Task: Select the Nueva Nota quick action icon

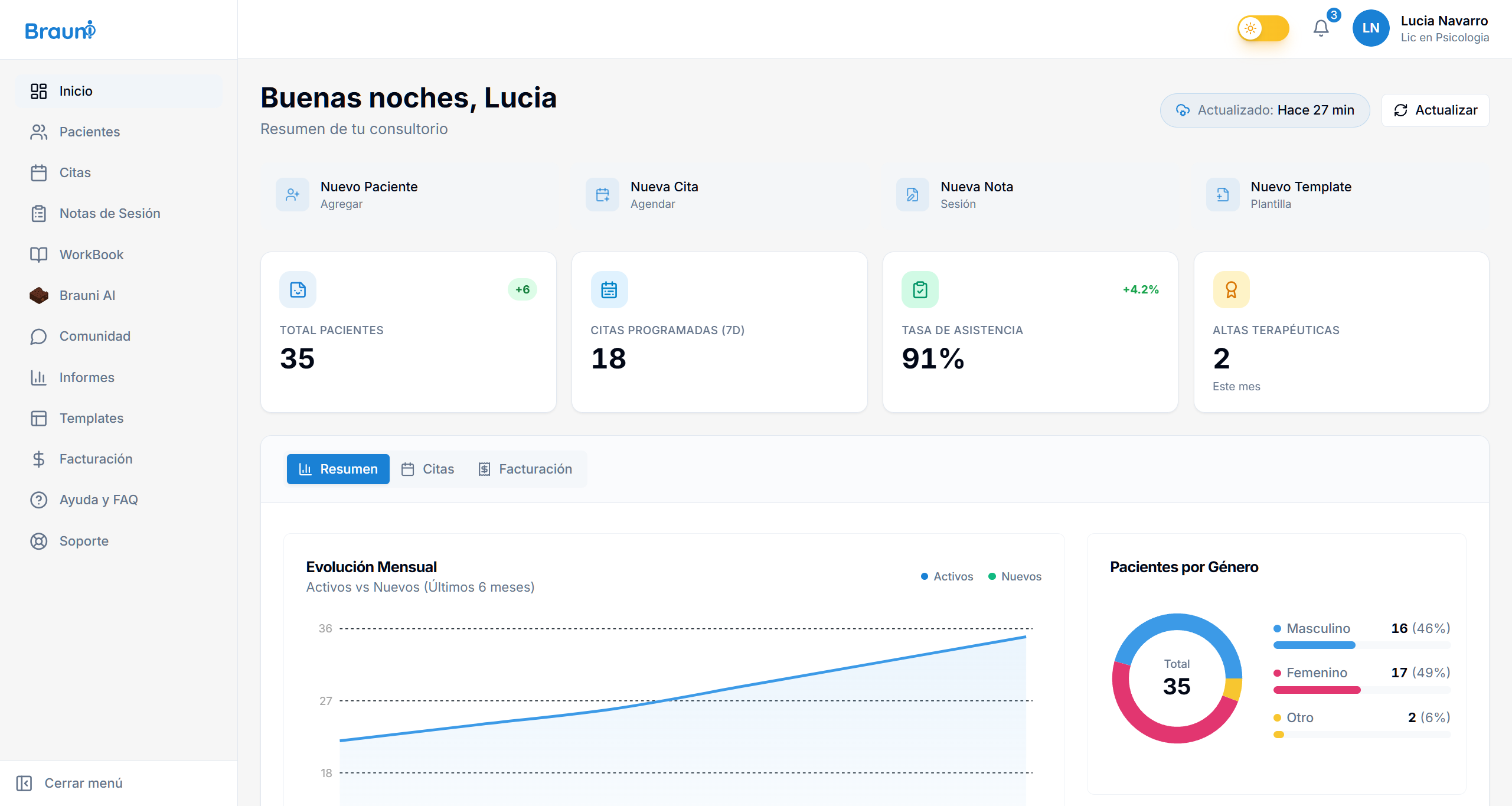Action: [912, 194]
